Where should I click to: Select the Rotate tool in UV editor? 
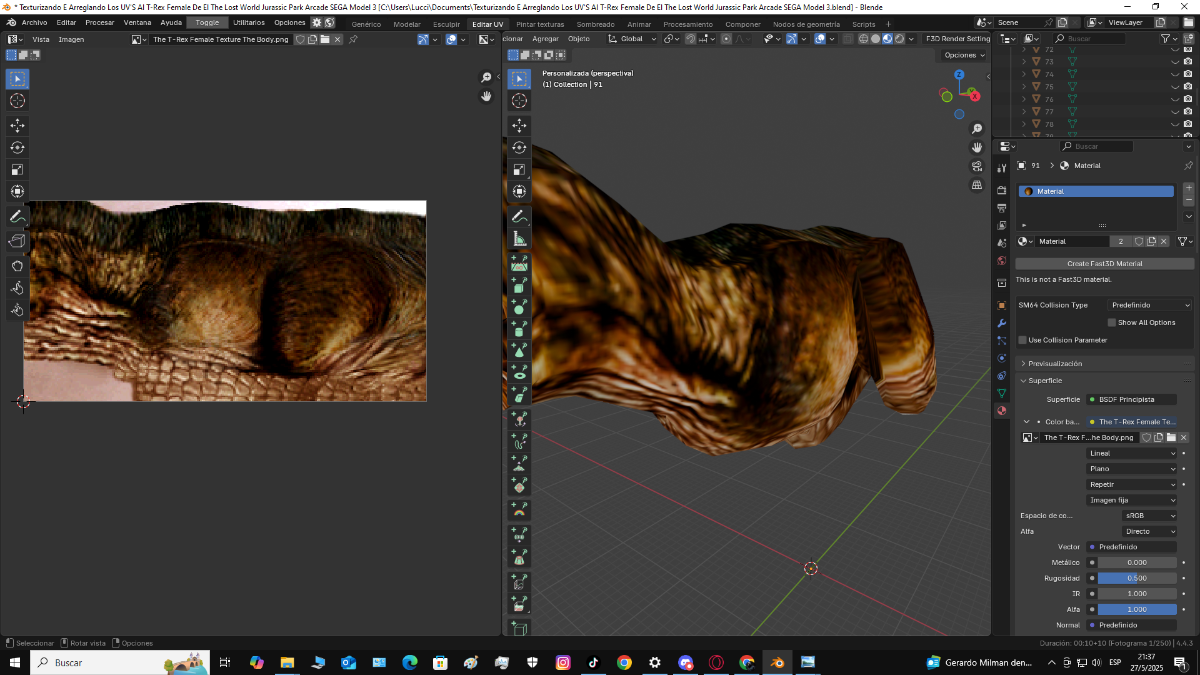coord(17,147)
